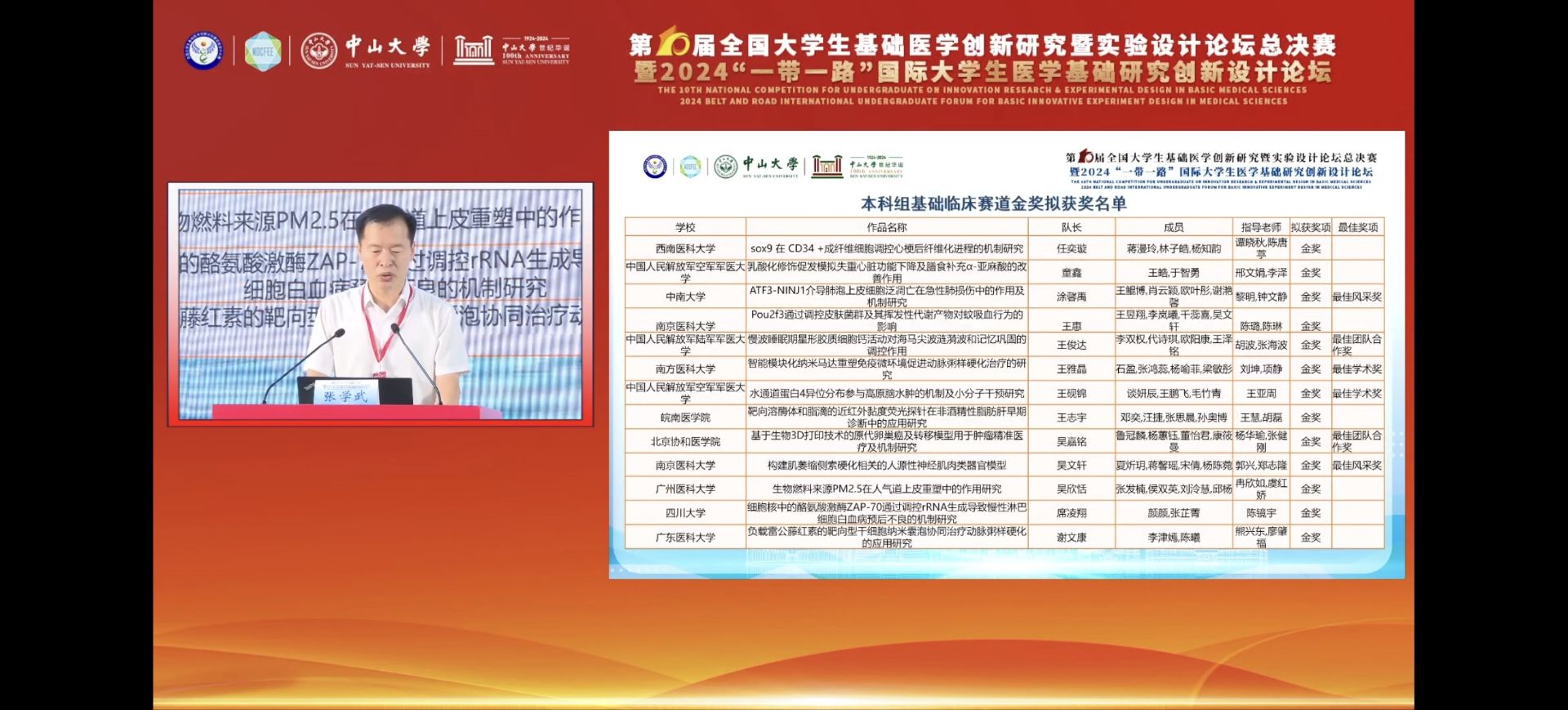
Task: Click the red banner's 100th anniversary building logo
Action: [474, 51]
